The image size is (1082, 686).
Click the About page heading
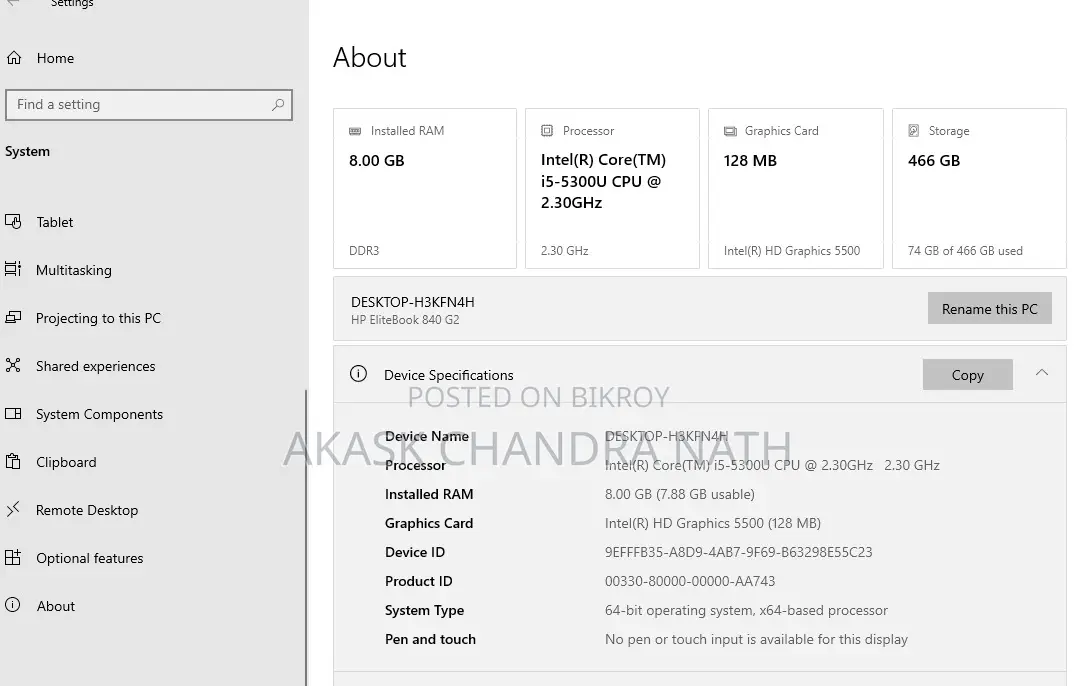point(370,57)
